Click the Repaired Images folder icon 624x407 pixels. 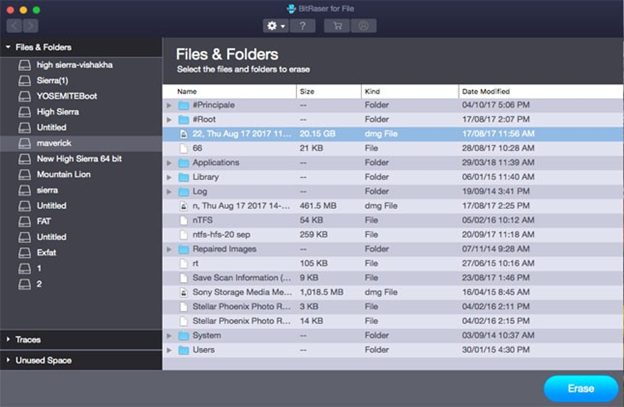pos(183,249)
